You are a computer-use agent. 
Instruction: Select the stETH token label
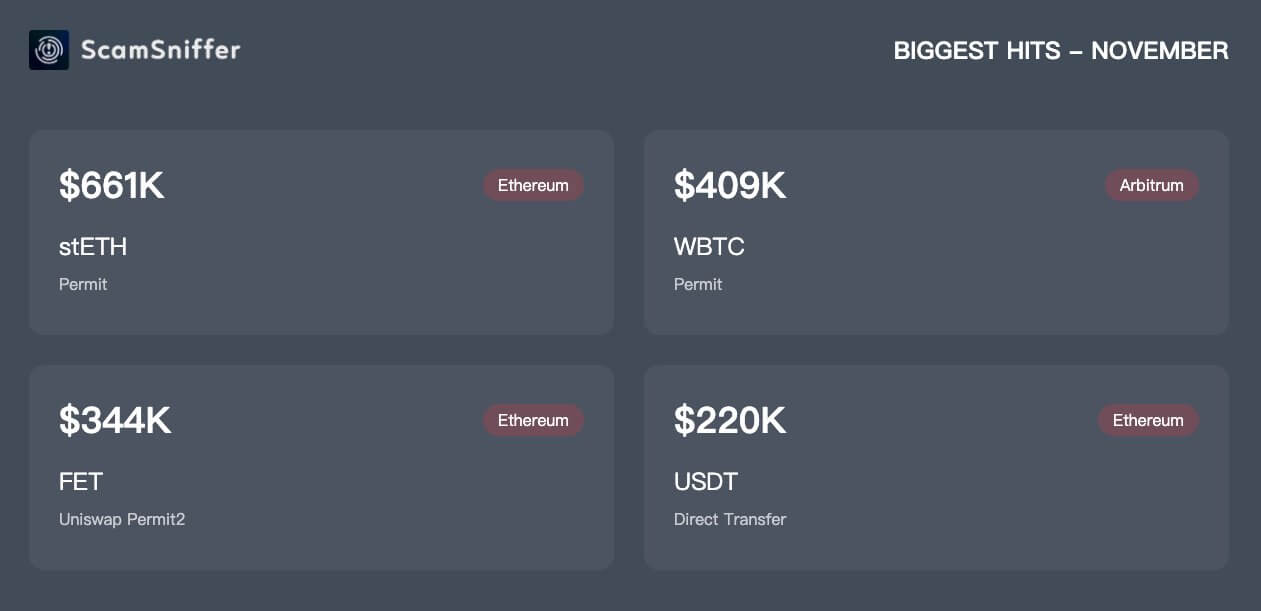pyautogui.click(x=93, y=246)
